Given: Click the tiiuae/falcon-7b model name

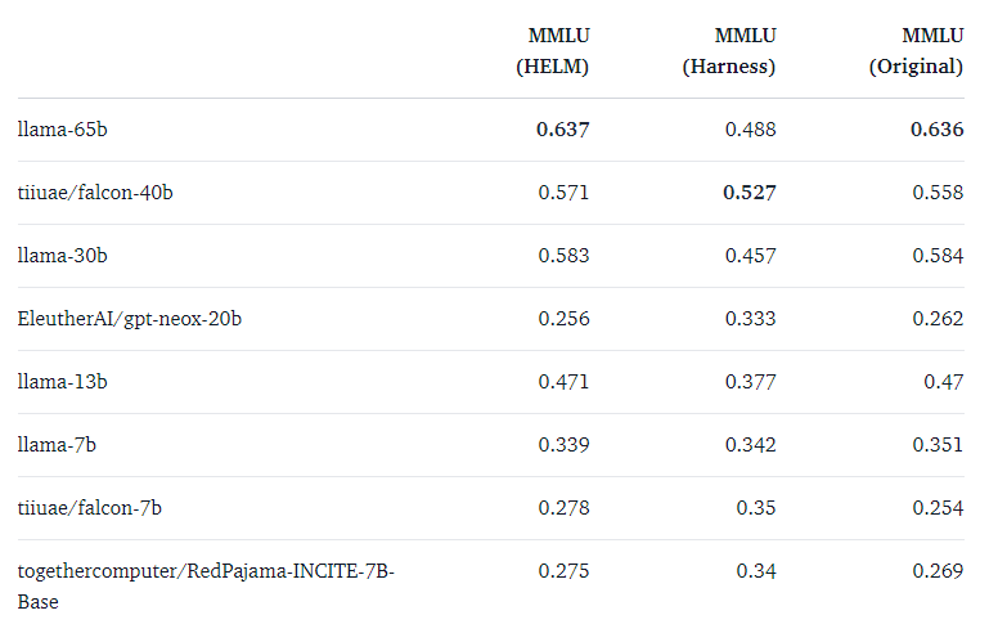Looking at the screenshot, I should pos(89,508).
